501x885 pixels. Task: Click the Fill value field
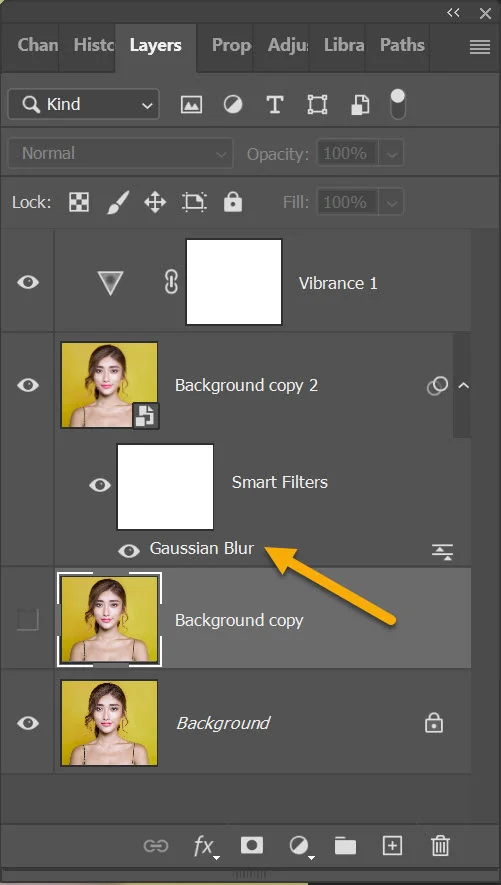pyautogui.click(x=349, y=202)
